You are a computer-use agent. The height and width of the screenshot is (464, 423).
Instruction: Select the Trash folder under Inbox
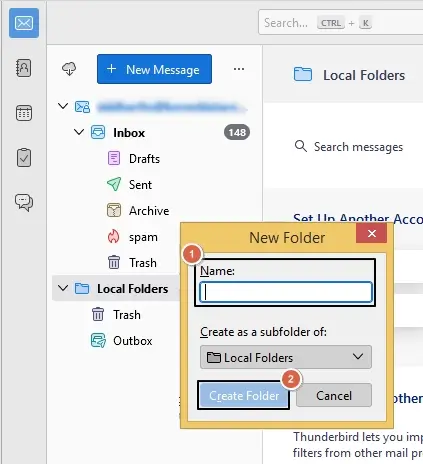coord(143,263)
